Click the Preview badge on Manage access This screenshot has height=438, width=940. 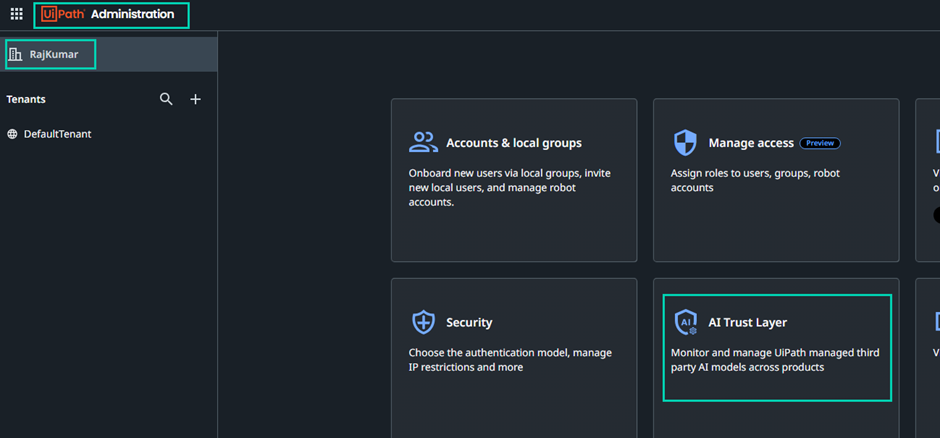coord(820,143)
